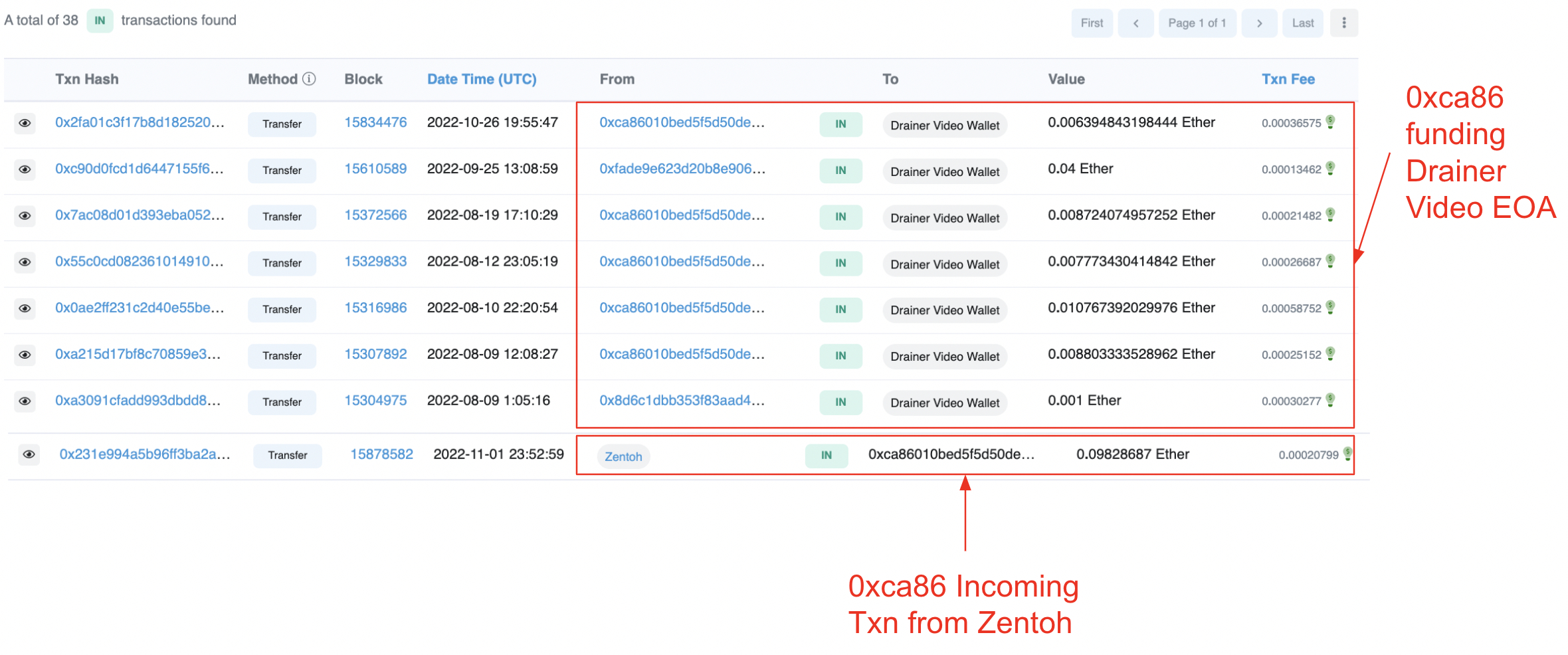Open transaction hash 0xa215d17bf8c70859e3
This screenshot has height=655, width=1568.
pyautogui.click(x=138, y=354)
